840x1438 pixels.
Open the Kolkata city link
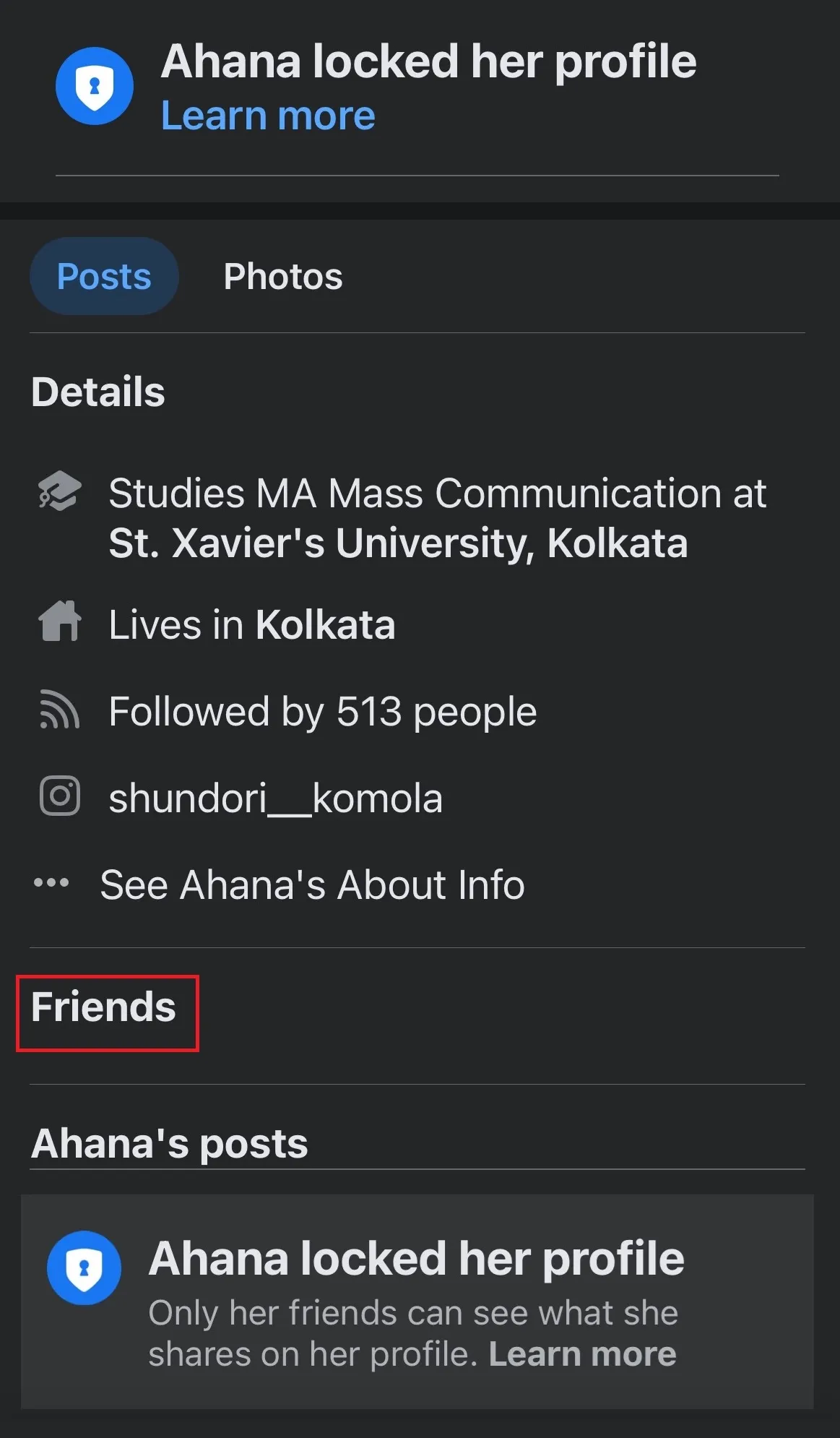coord(325,625)
